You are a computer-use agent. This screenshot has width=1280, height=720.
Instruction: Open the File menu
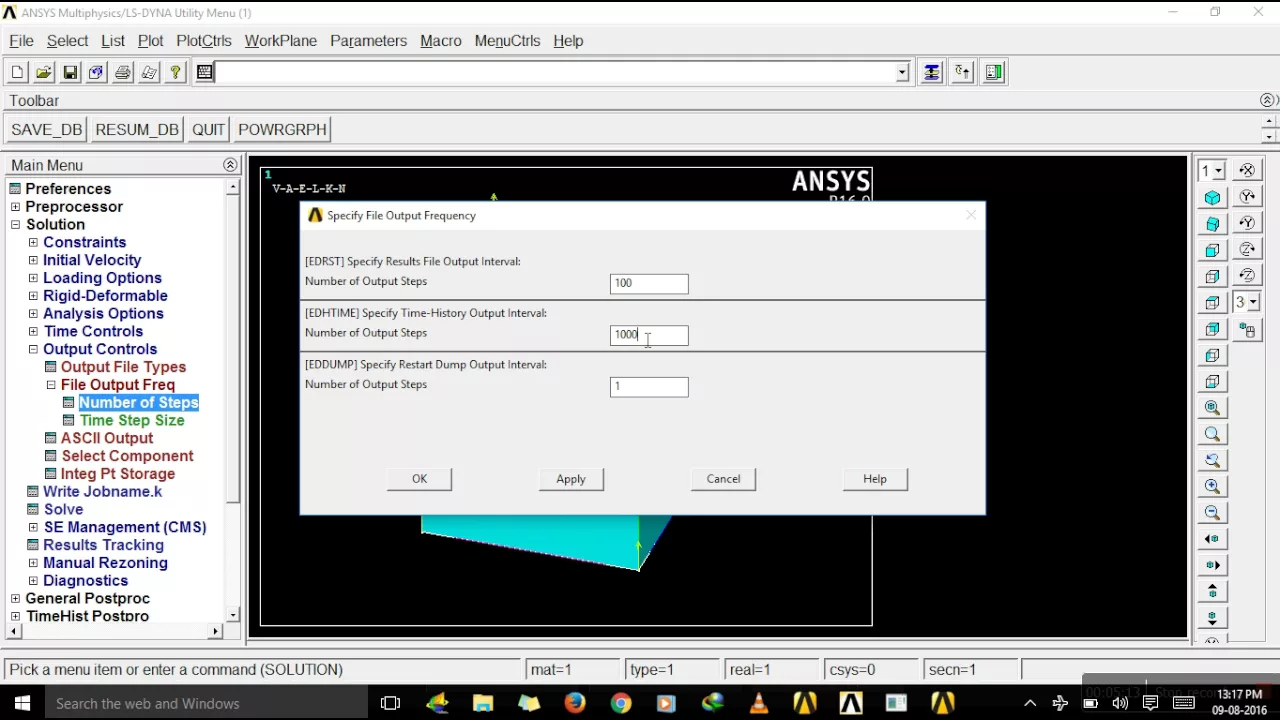tap(21, 41)
